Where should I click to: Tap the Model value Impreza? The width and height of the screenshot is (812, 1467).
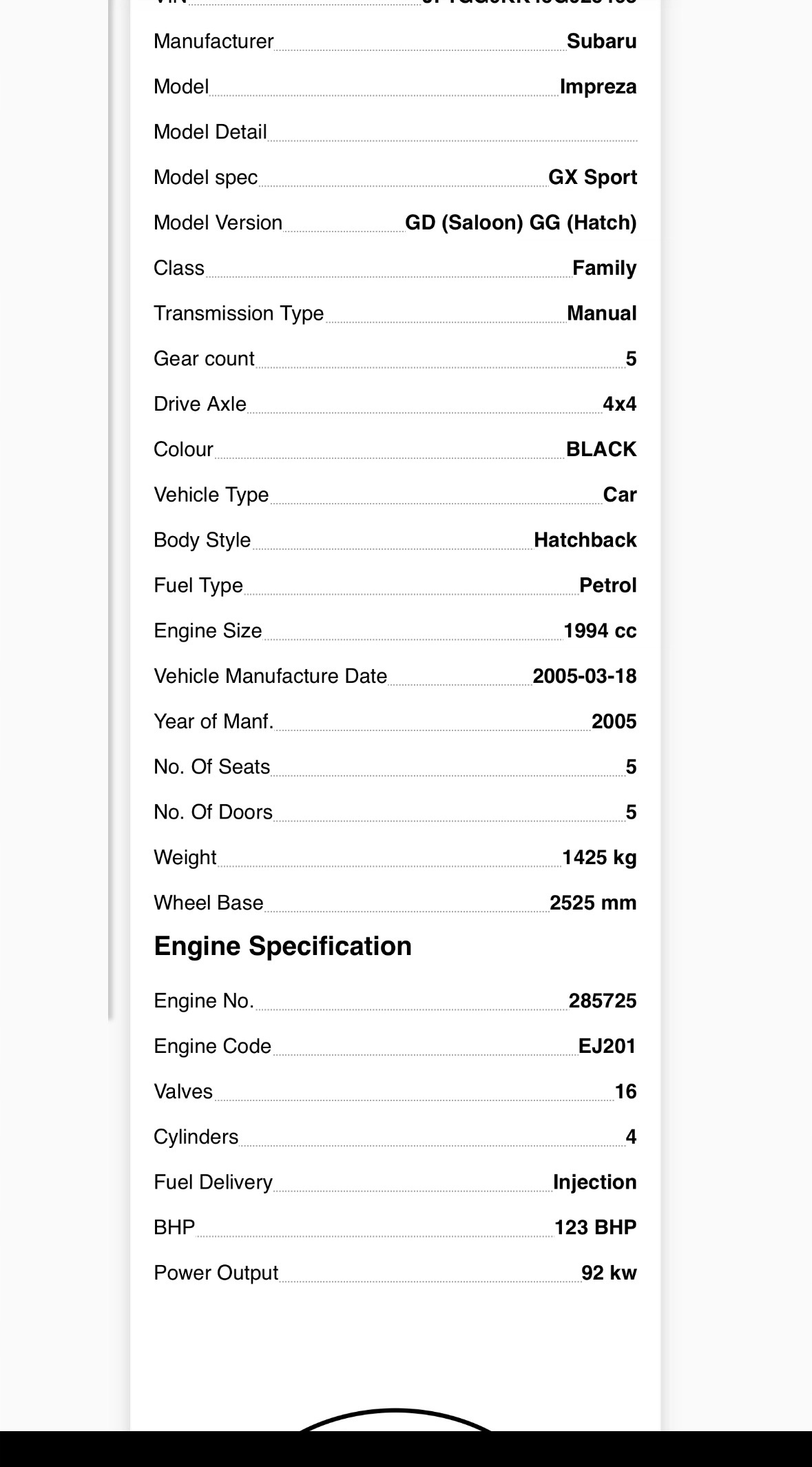click(x=598, y=87)
